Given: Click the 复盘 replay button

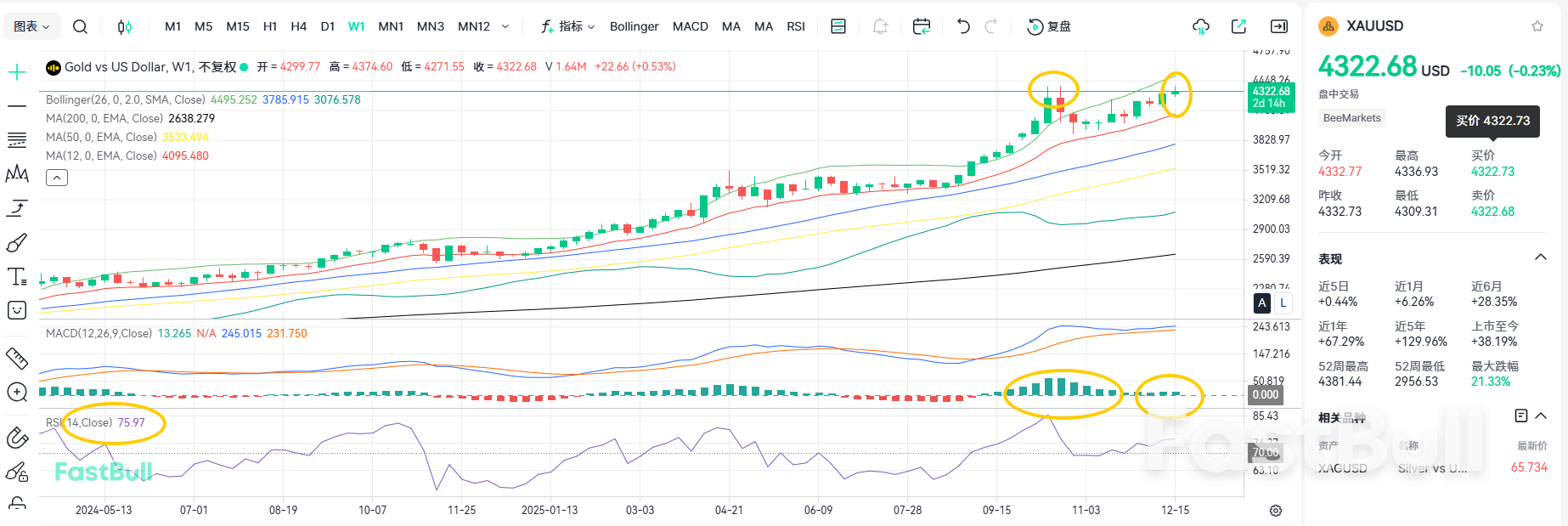Looking at the screenshot, I should [1049, 26].
